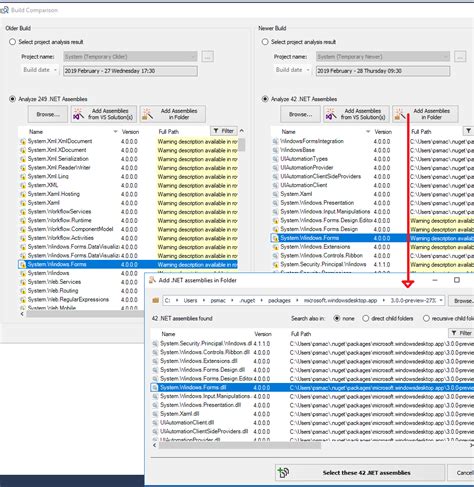Open Filter in Older Build assembly list
The height and width of the screenshot is (487, 474).
[224, 131]
